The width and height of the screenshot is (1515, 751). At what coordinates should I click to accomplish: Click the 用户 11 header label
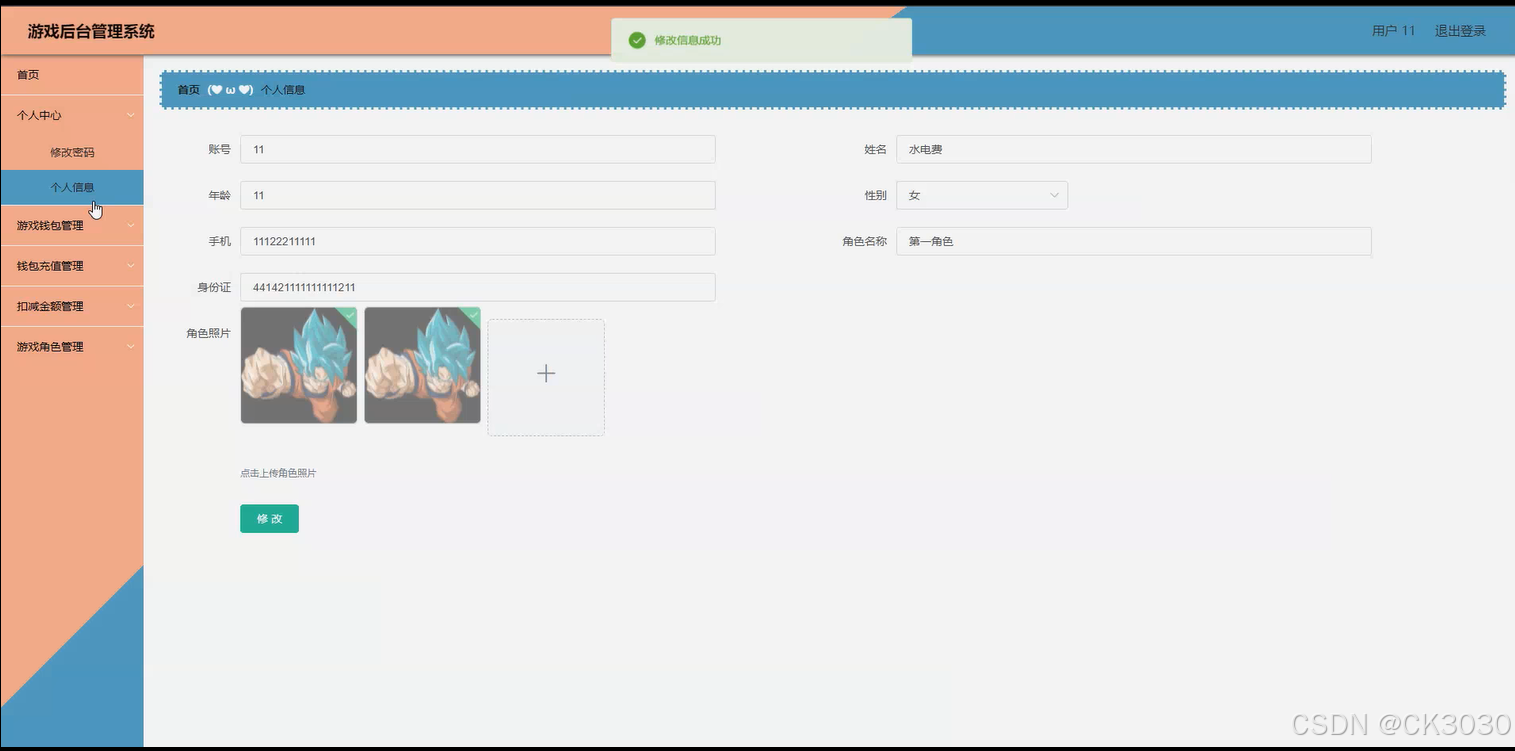pos(1394,31)
